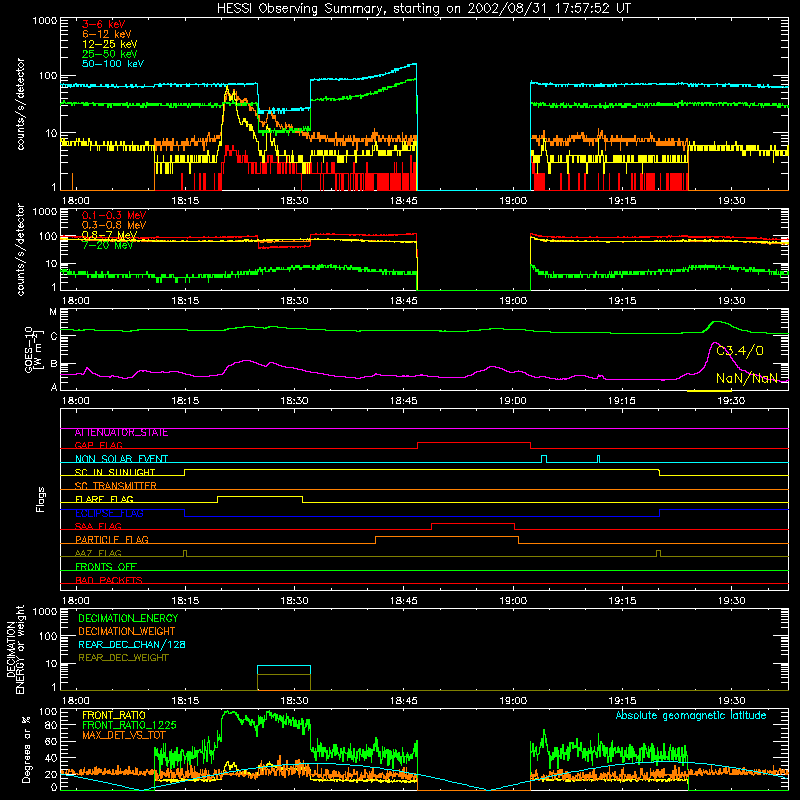Screen dimensions: 800x800
Task: Click the NaN/NaN annotation in GOES panel
Action: (x=746, y=378)
